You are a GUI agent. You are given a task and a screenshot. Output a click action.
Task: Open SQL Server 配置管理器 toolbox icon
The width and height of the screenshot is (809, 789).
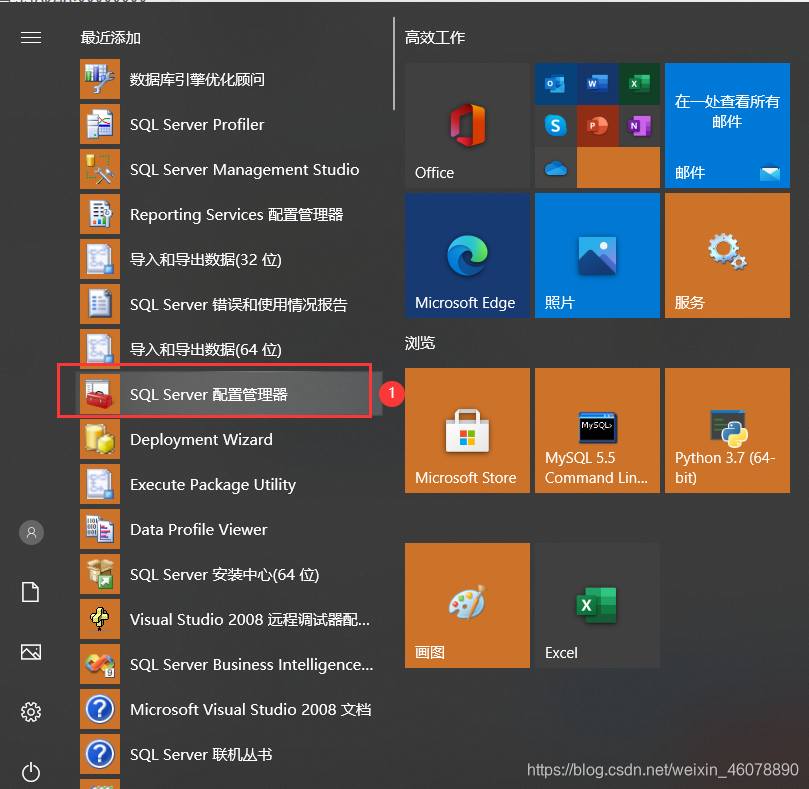tap(100, 394)
